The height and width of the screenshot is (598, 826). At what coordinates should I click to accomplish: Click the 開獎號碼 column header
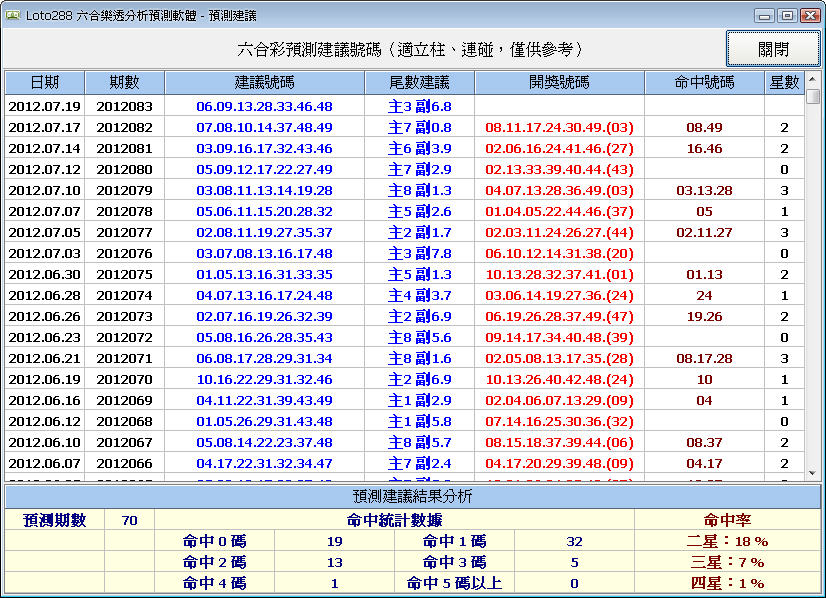(559, 82)
